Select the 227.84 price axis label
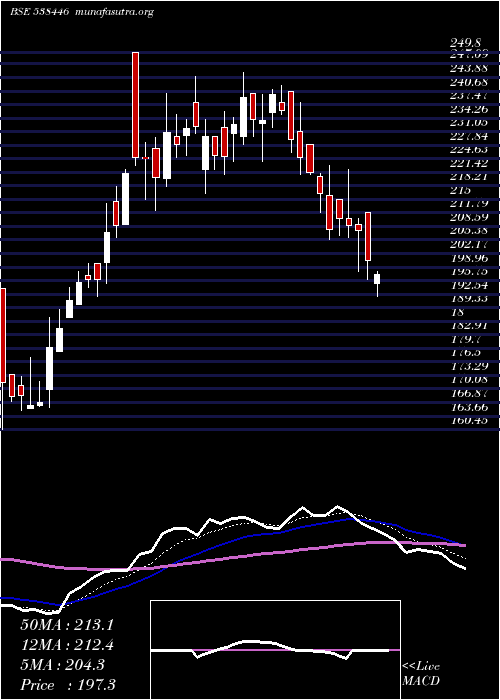Screen dimensions: 500x700 pyautogui.click(x=469, y=136)
